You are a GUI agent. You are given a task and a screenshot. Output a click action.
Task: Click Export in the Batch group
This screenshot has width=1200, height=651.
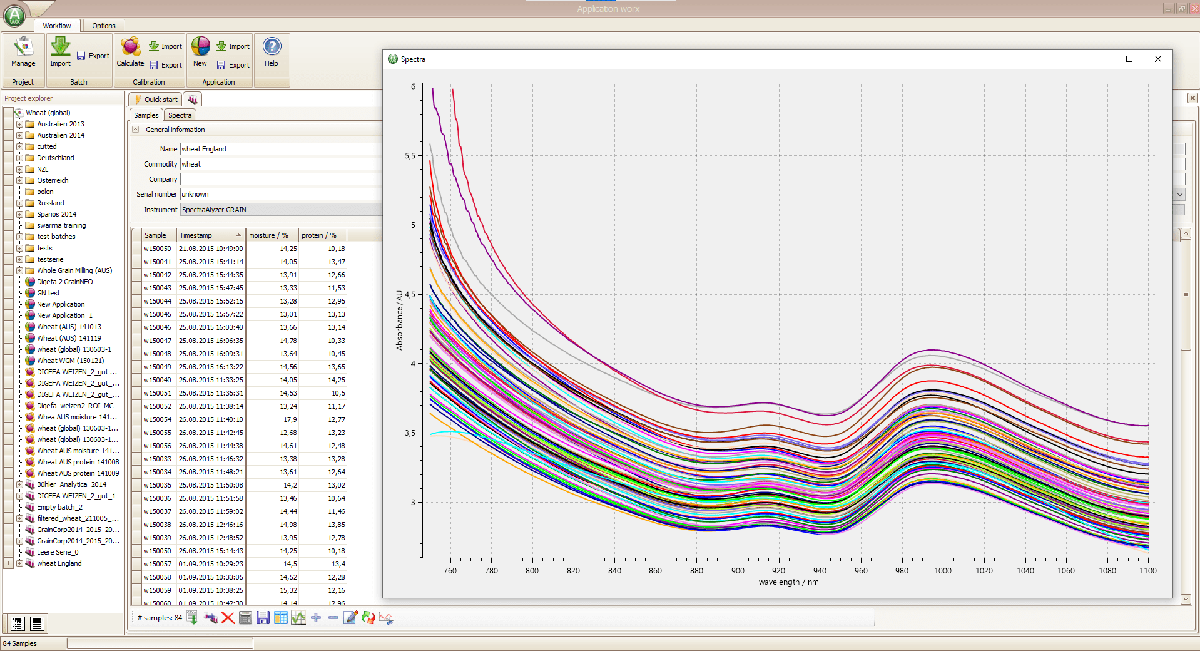click(92, 56)
